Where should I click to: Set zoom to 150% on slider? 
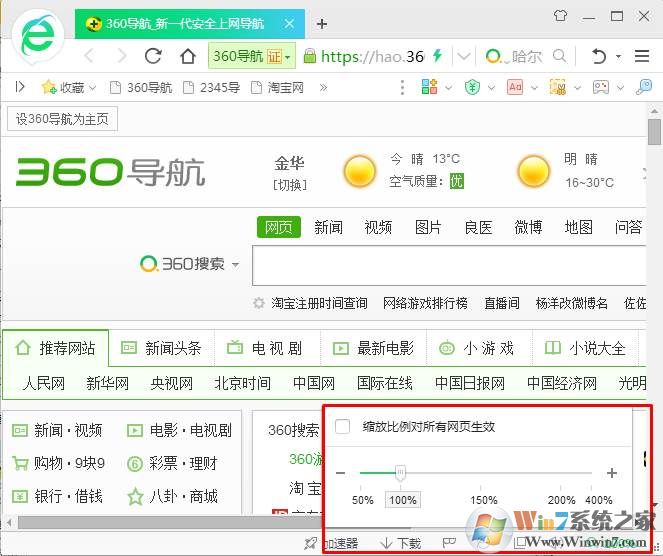[x=483, y=500]
